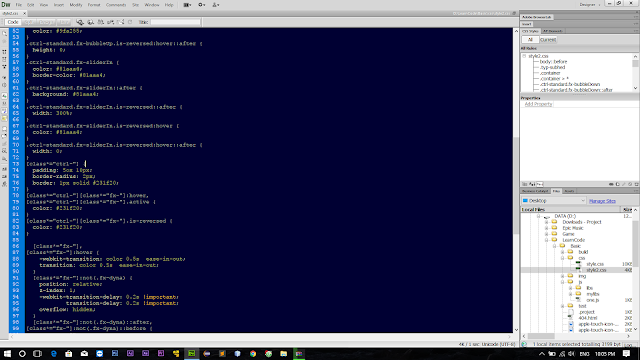This screenshot has height=360, width=640.
Task: Open the Site user icon dropdown
Action: (x=216, y=5)
